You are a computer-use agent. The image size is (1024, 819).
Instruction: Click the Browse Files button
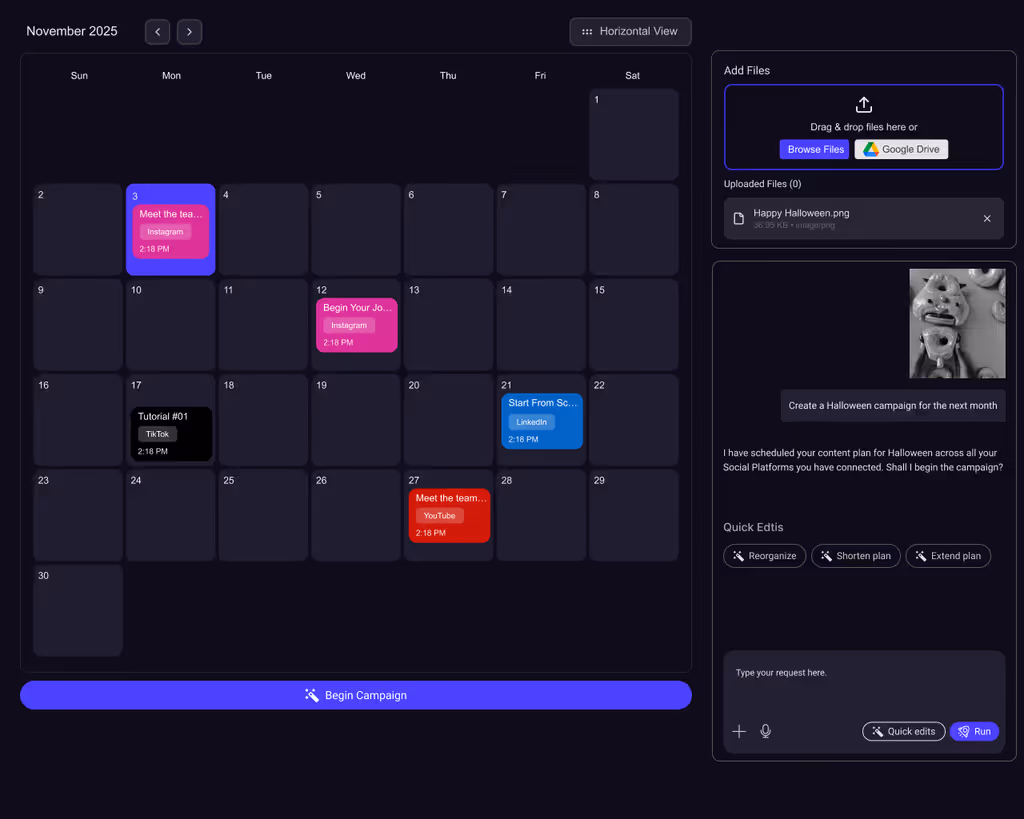[x=814, y=148]
